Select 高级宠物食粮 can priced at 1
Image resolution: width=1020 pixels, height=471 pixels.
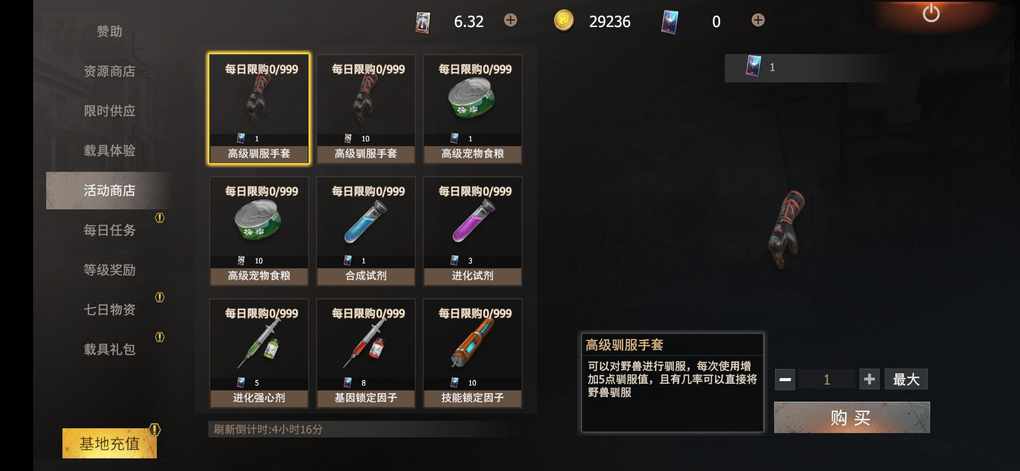472,109
